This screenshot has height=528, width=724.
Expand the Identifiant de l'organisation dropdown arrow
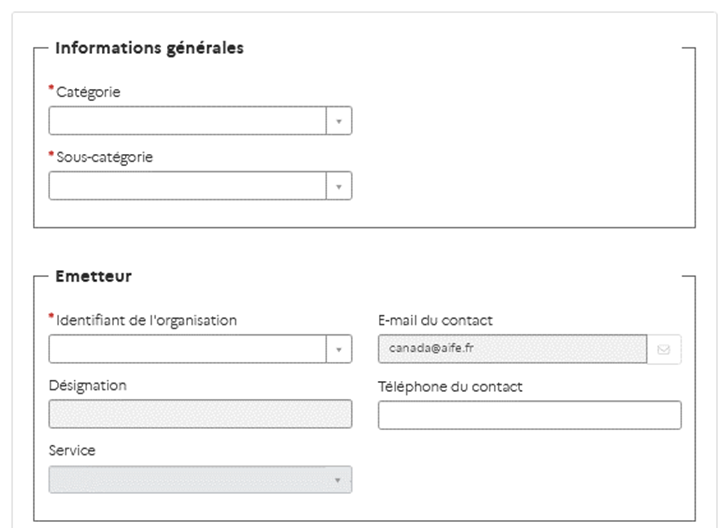click(339, 350)
